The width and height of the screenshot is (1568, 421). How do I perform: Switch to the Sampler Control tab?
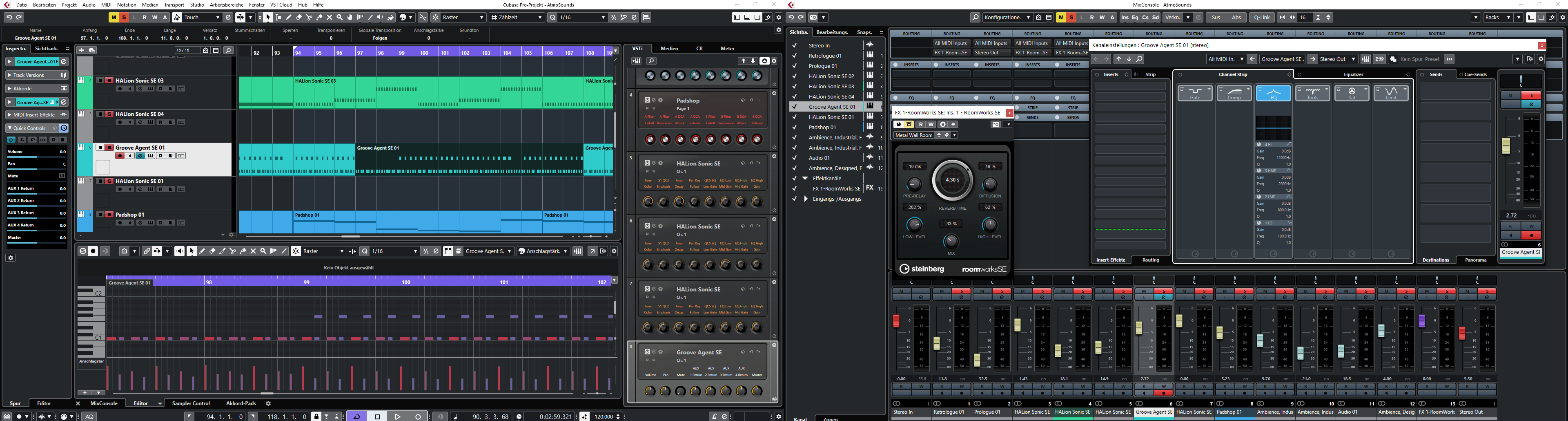point(191,403)
